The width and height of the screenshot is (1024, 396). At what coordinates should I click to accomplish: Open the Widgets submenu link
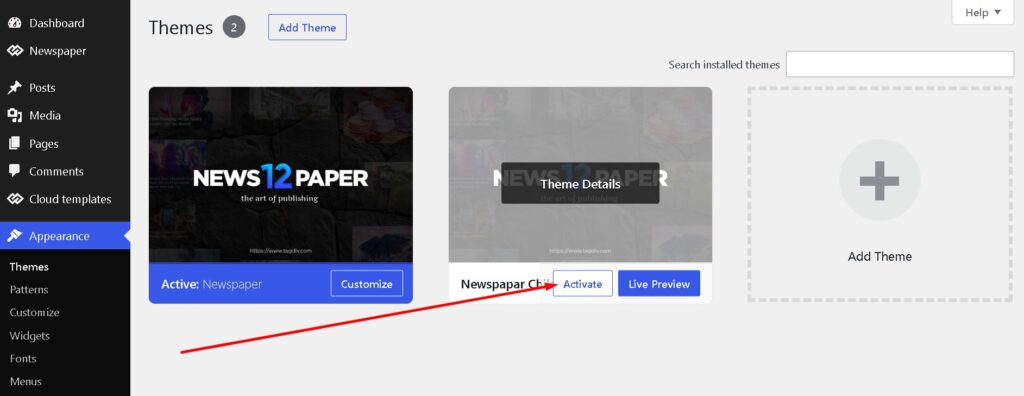click(x=29, y=336)
